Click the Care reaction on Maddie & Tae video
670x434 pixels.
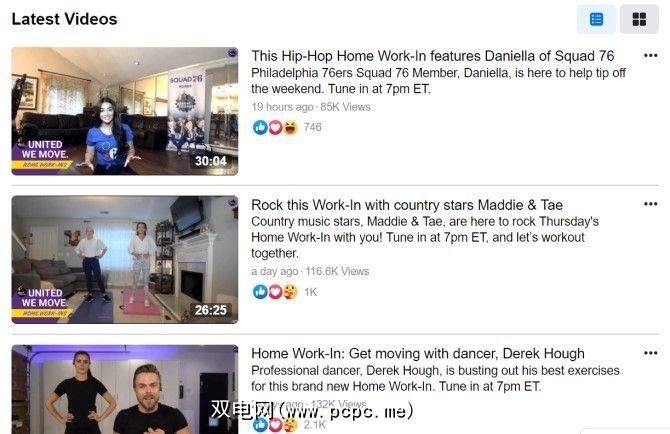click(x=290, y=292)
